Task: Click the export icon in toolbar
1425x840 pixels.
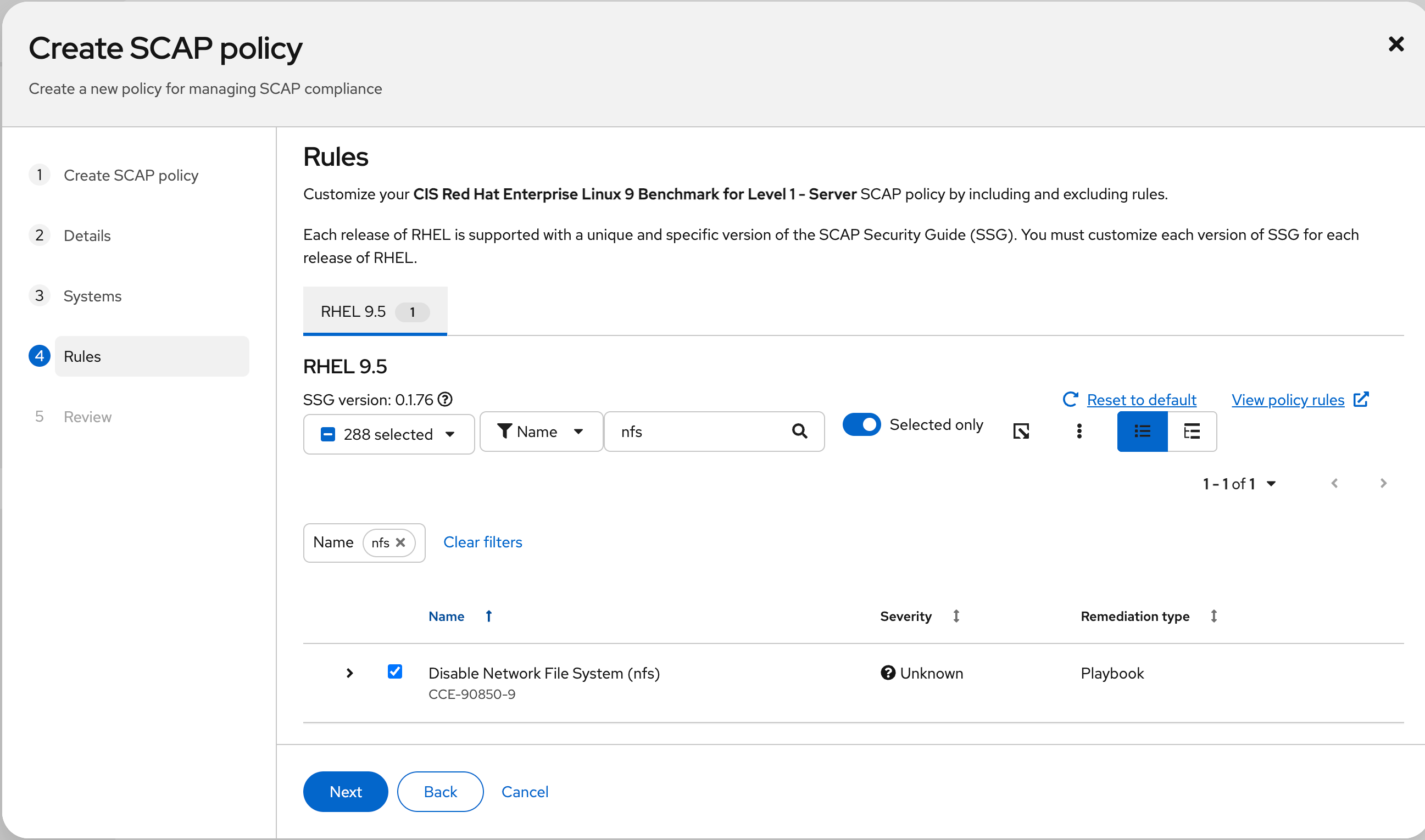Action: tap(1021, 432)
